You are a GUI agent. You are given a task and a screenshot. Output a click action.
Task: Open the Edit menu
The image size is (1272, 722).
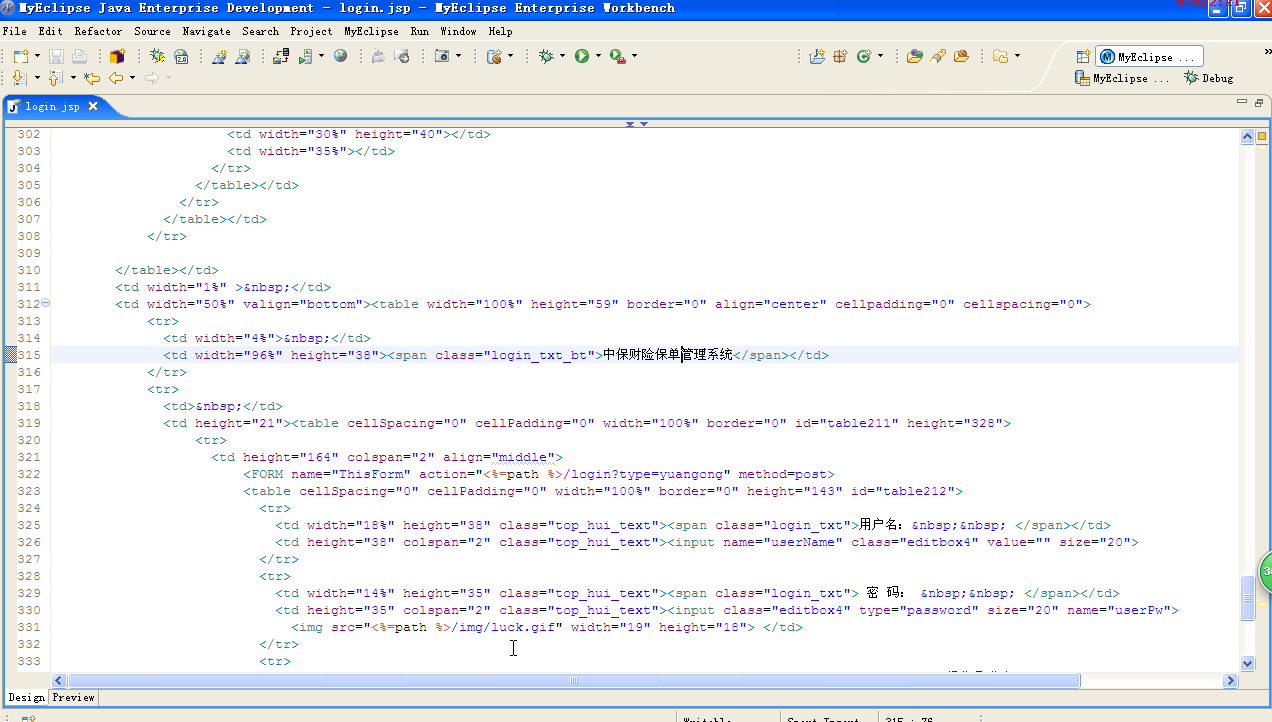pyautogui.click(x=50, y=31)
